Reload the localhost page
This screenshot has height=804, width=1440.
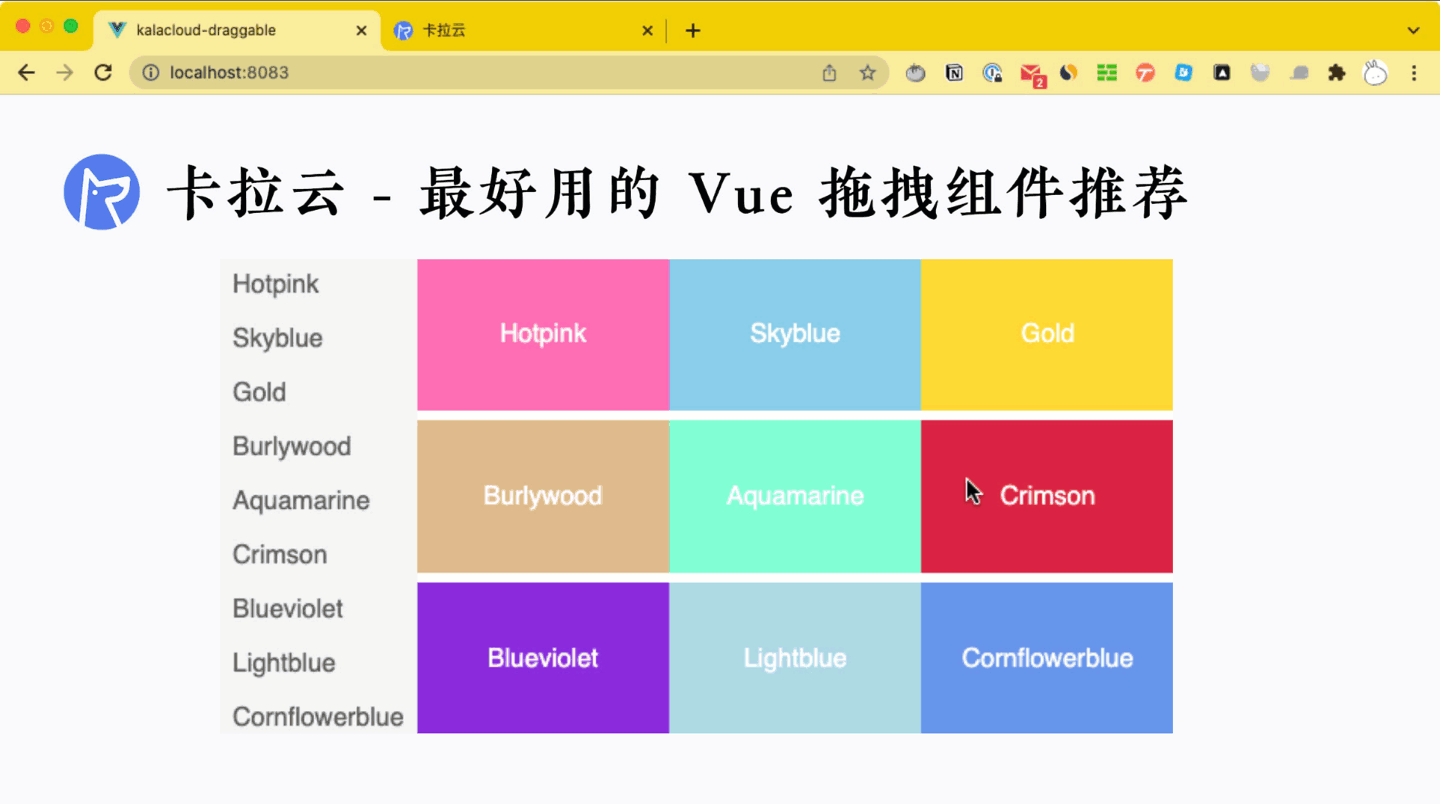point(103,72)
